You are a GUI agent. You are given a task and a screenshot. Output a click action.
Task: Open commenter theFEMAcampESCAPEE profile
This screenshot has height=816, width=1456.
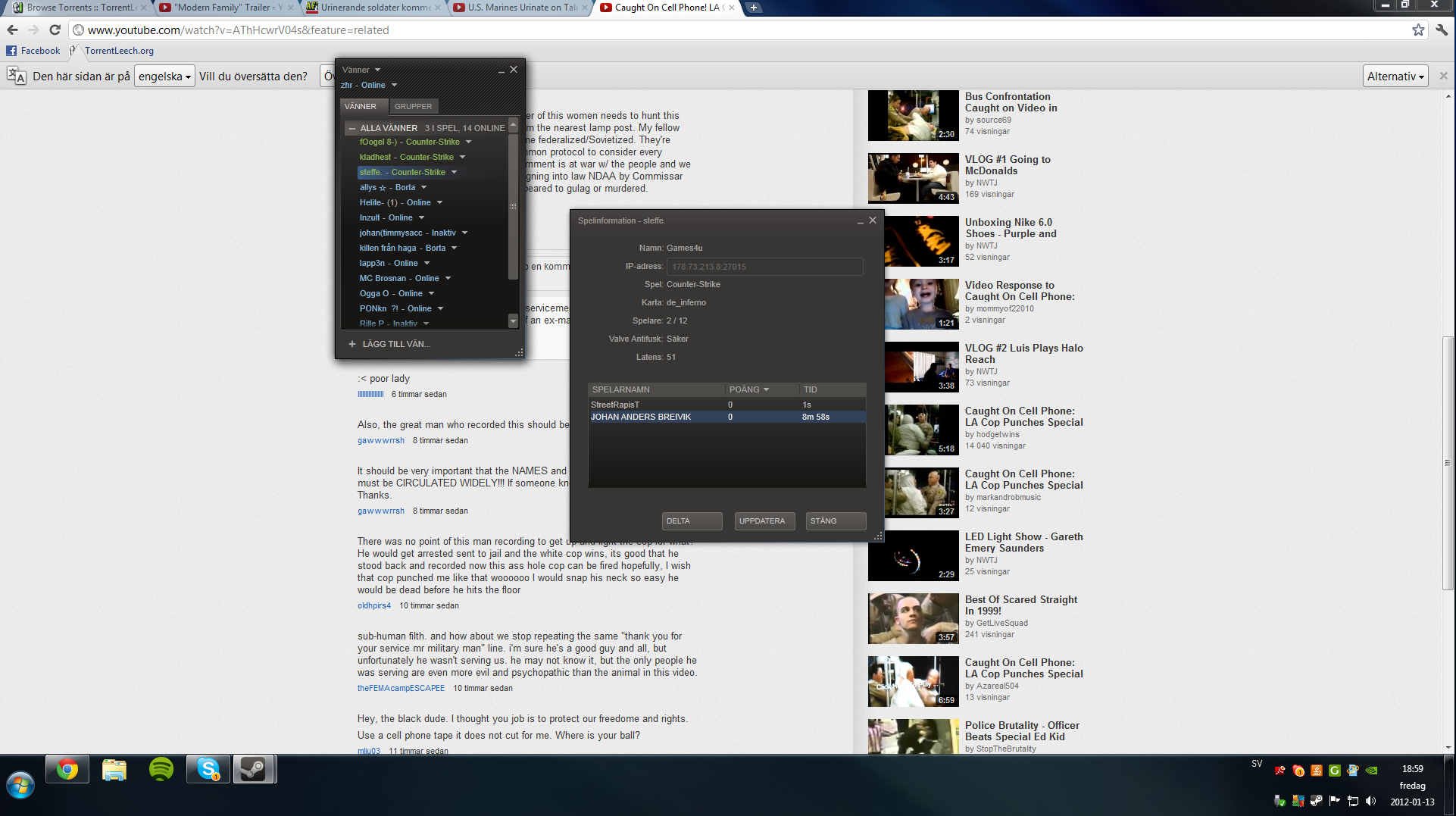point(401,688)
